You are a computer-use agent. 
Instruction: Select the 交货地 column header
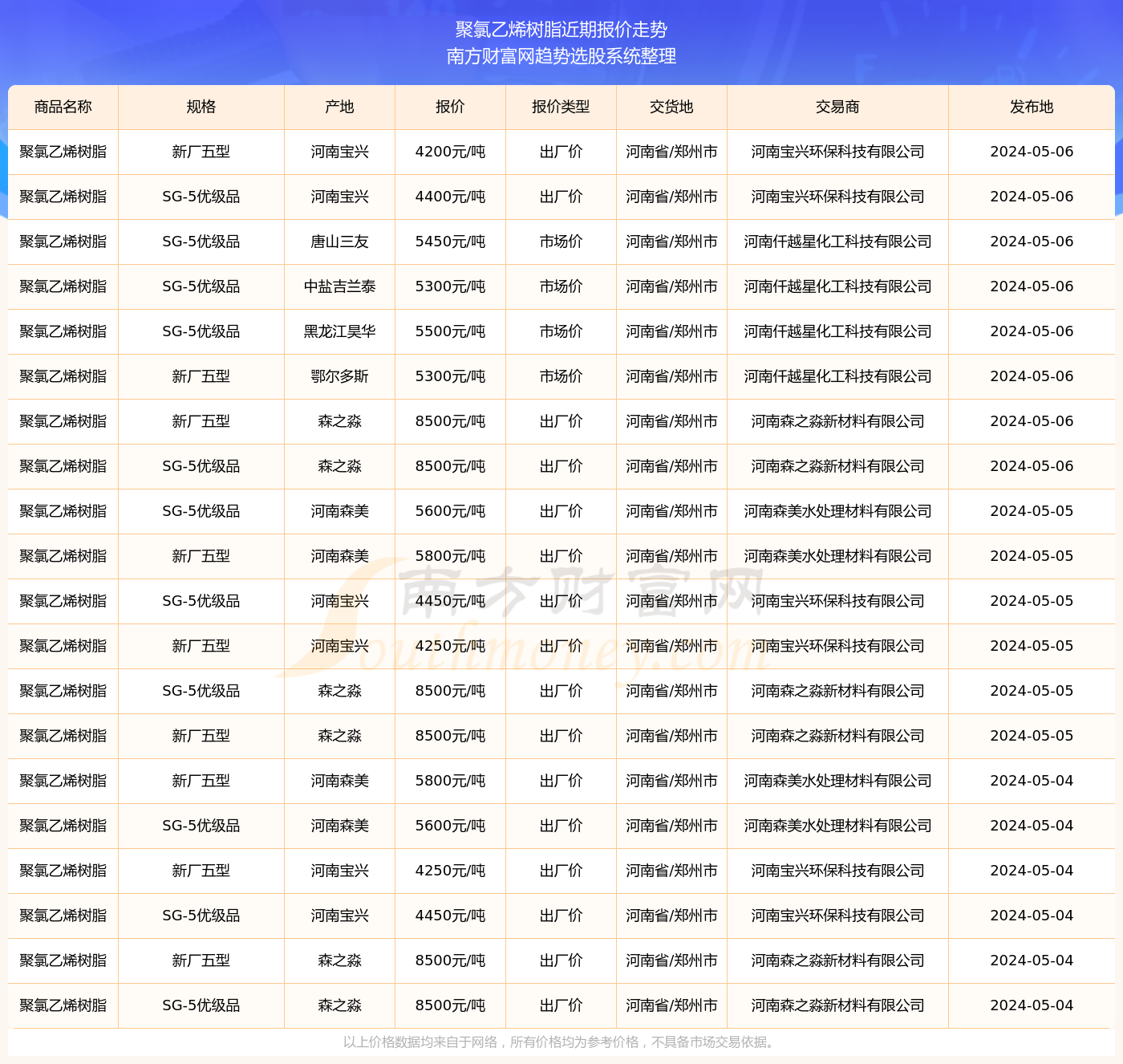(x=671, y=107)
